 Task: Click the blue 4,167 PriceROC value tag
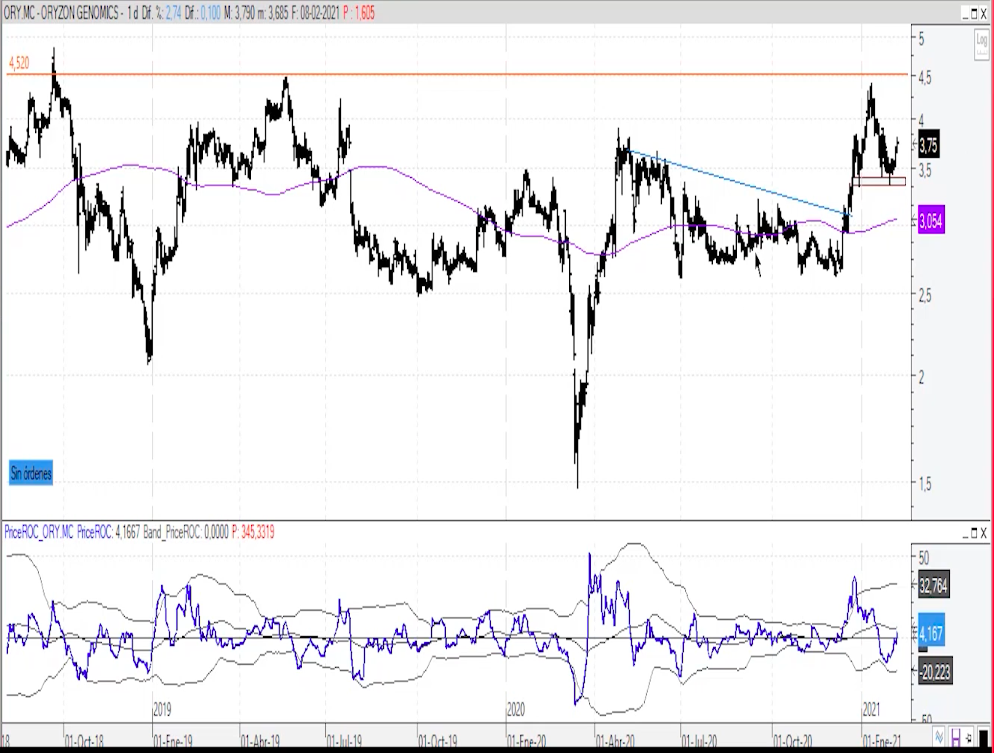[x=930, y=634]
